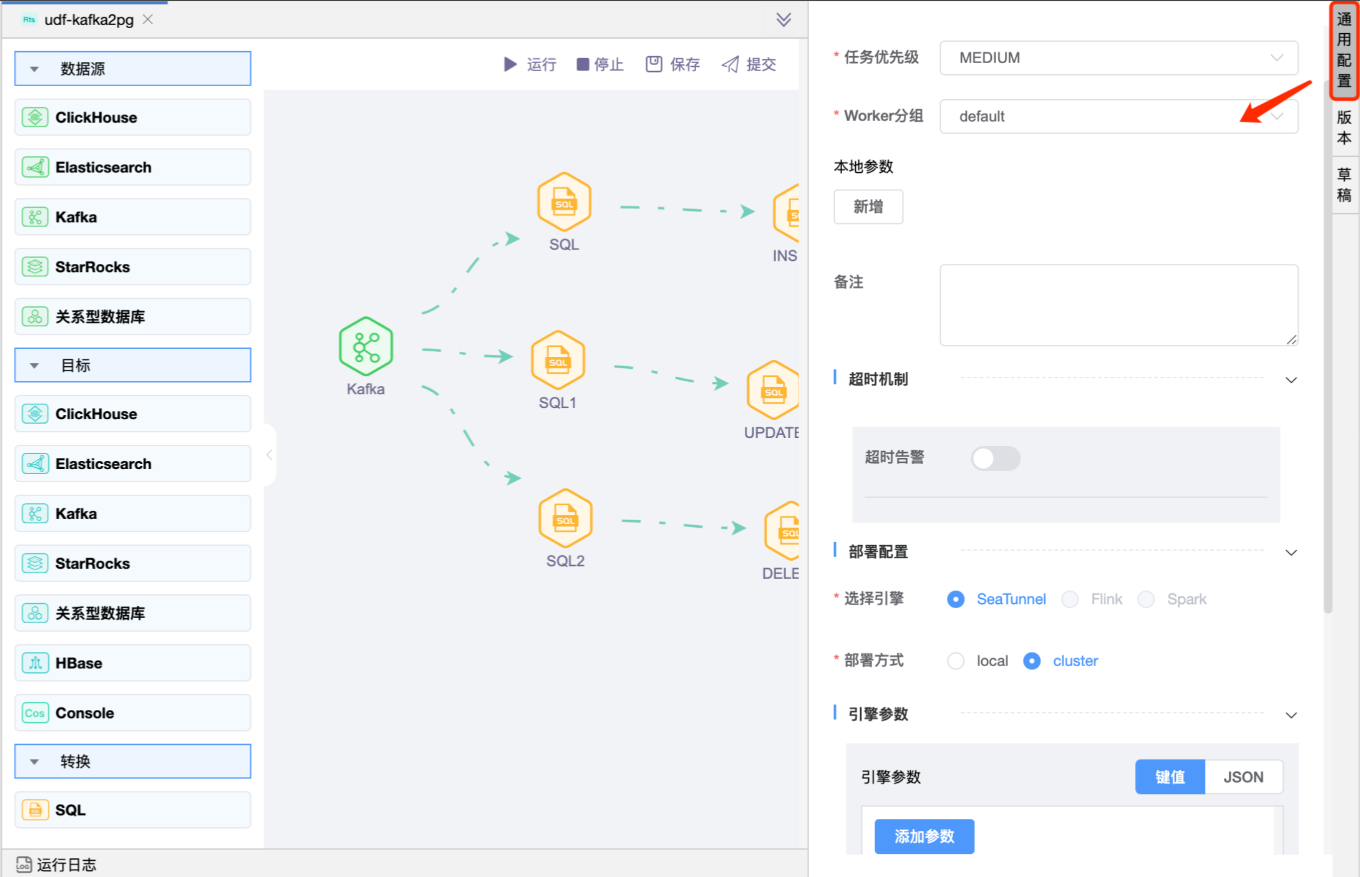
Task: Select the local deployment radio button
Action: pos(956,661)
